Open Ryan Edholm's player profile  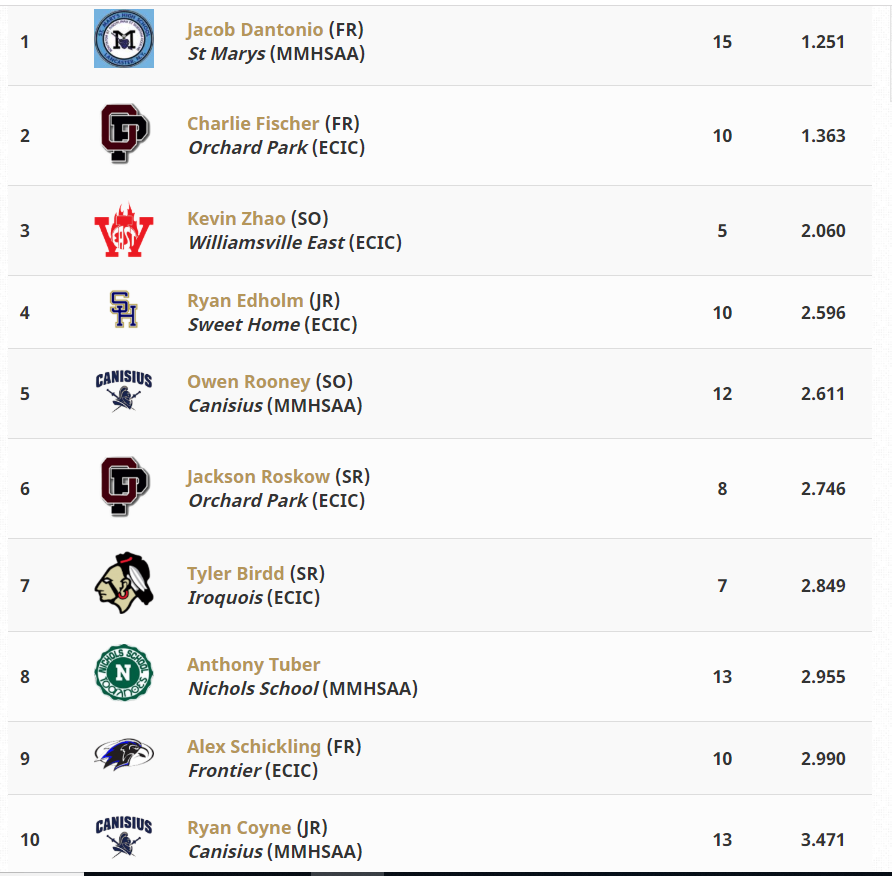coord(245,300)
